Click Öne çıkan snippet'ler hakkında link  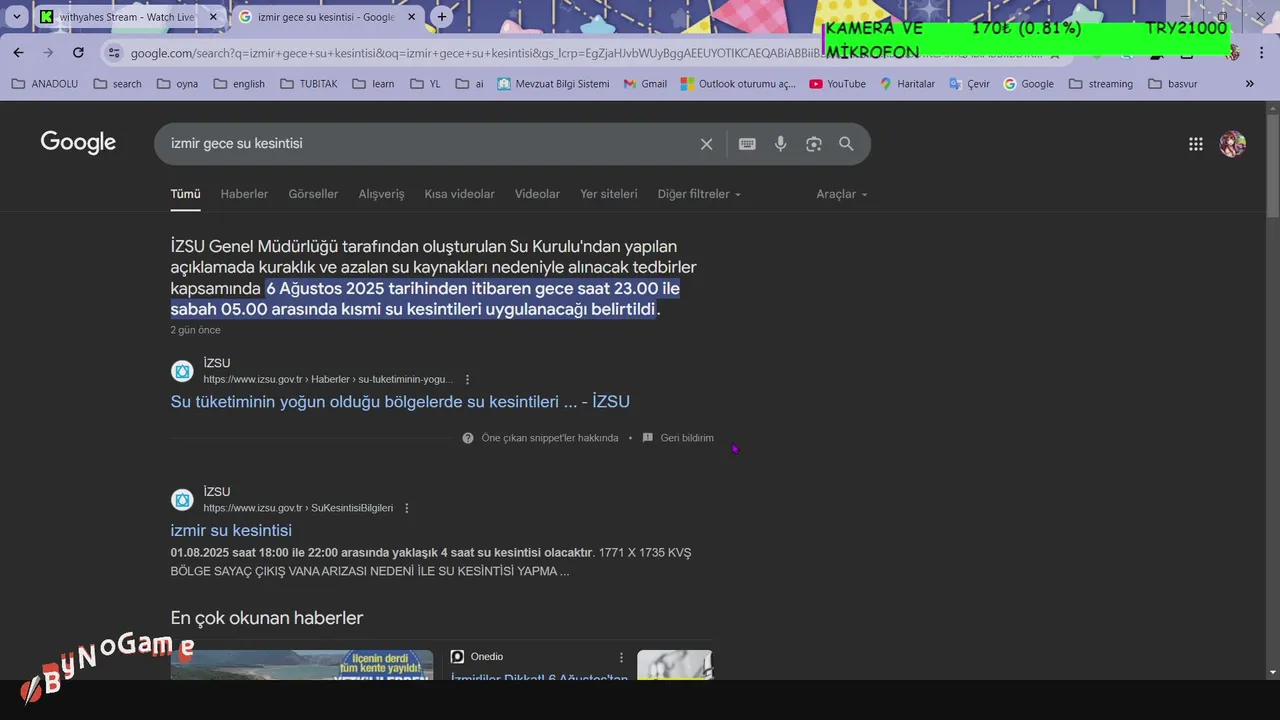pos(550,438)
